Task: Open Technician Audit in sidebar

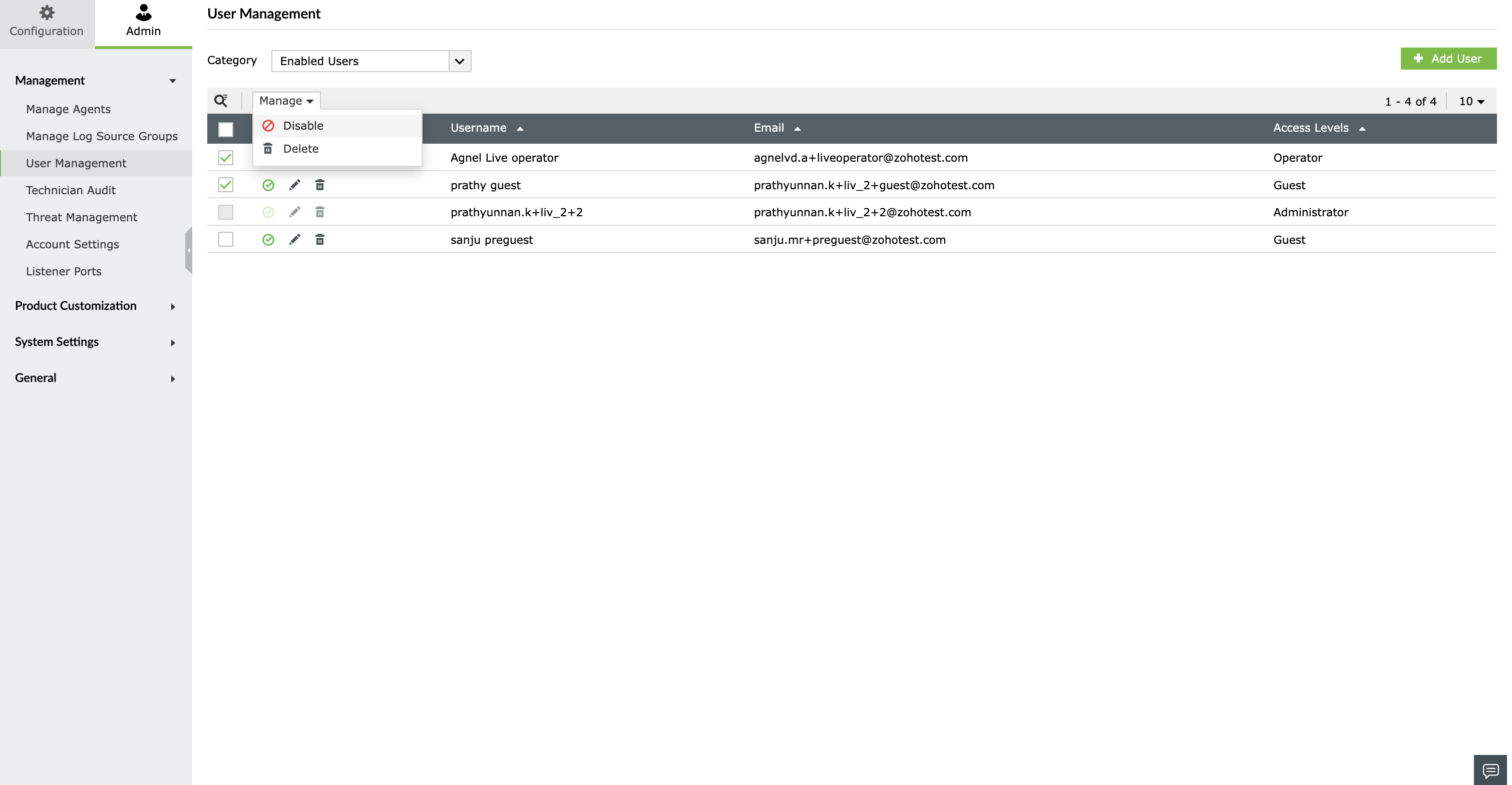Action: [x=71, y=190]
